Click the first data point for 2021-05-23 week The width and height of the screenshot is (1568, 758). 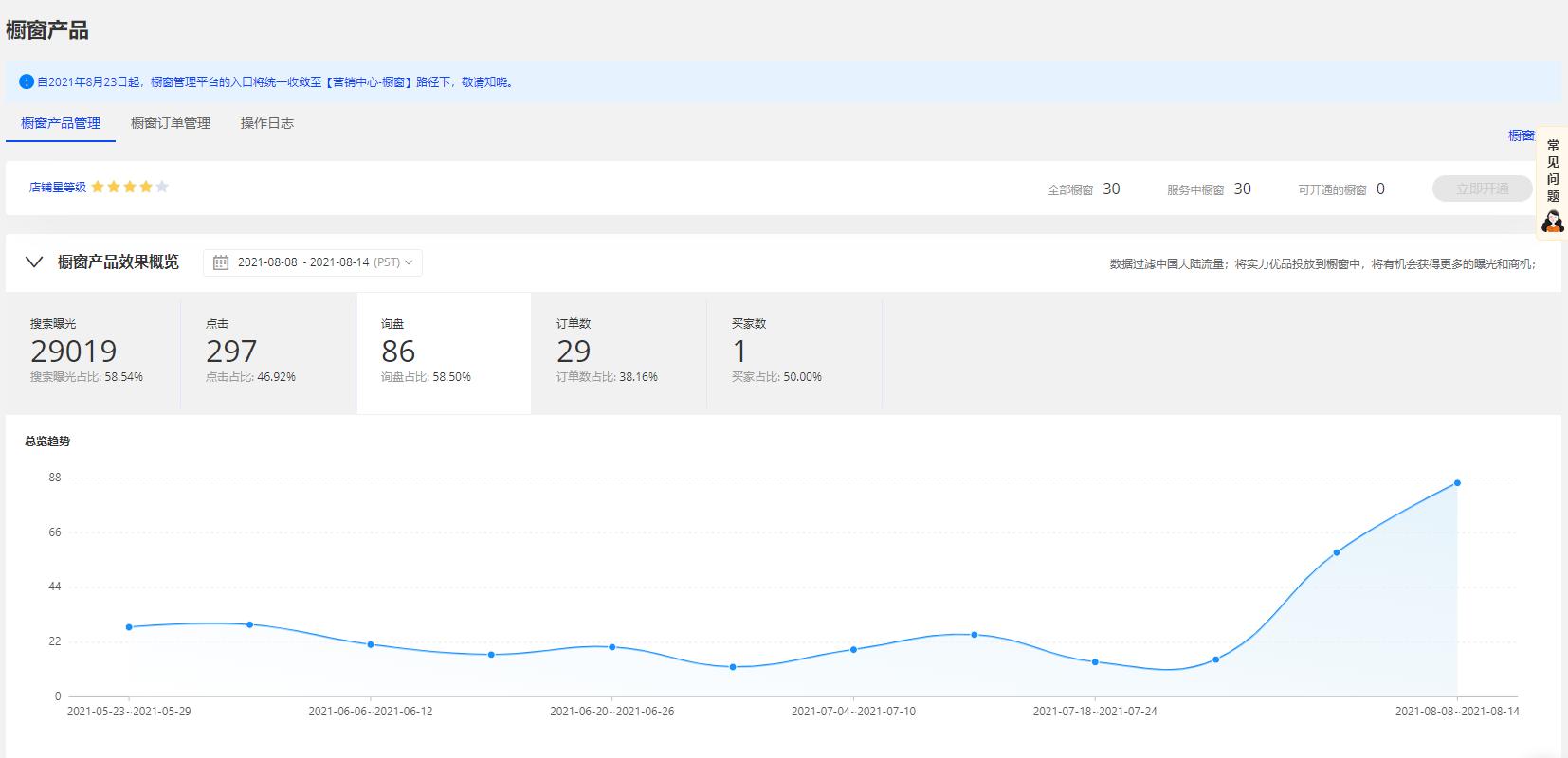click(x=129, y=627)
